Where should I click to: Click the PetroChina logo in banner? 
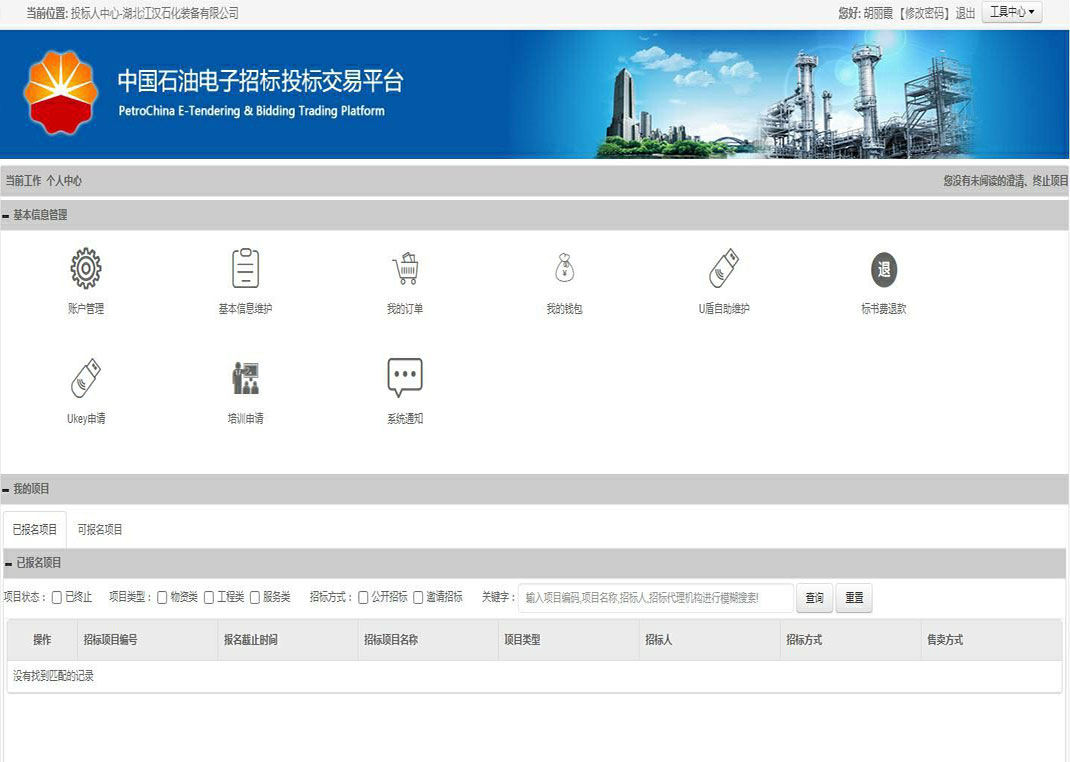pyautogui.click(x=61, y=92)
